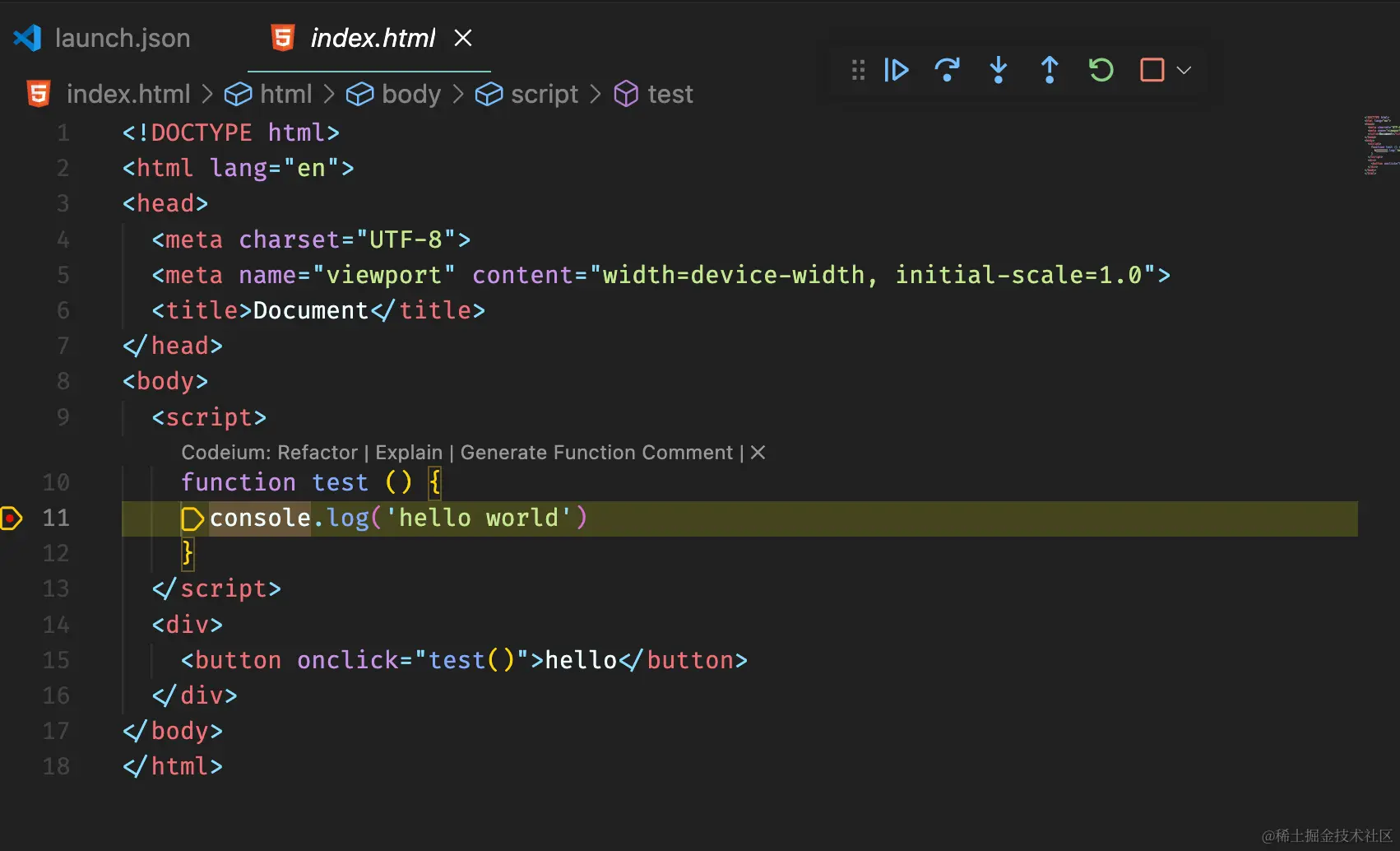Image resolution: width=1400 pixels, height=851 pixels.
Task: Stop the debug session
Action: click(x=1152, y=70)
